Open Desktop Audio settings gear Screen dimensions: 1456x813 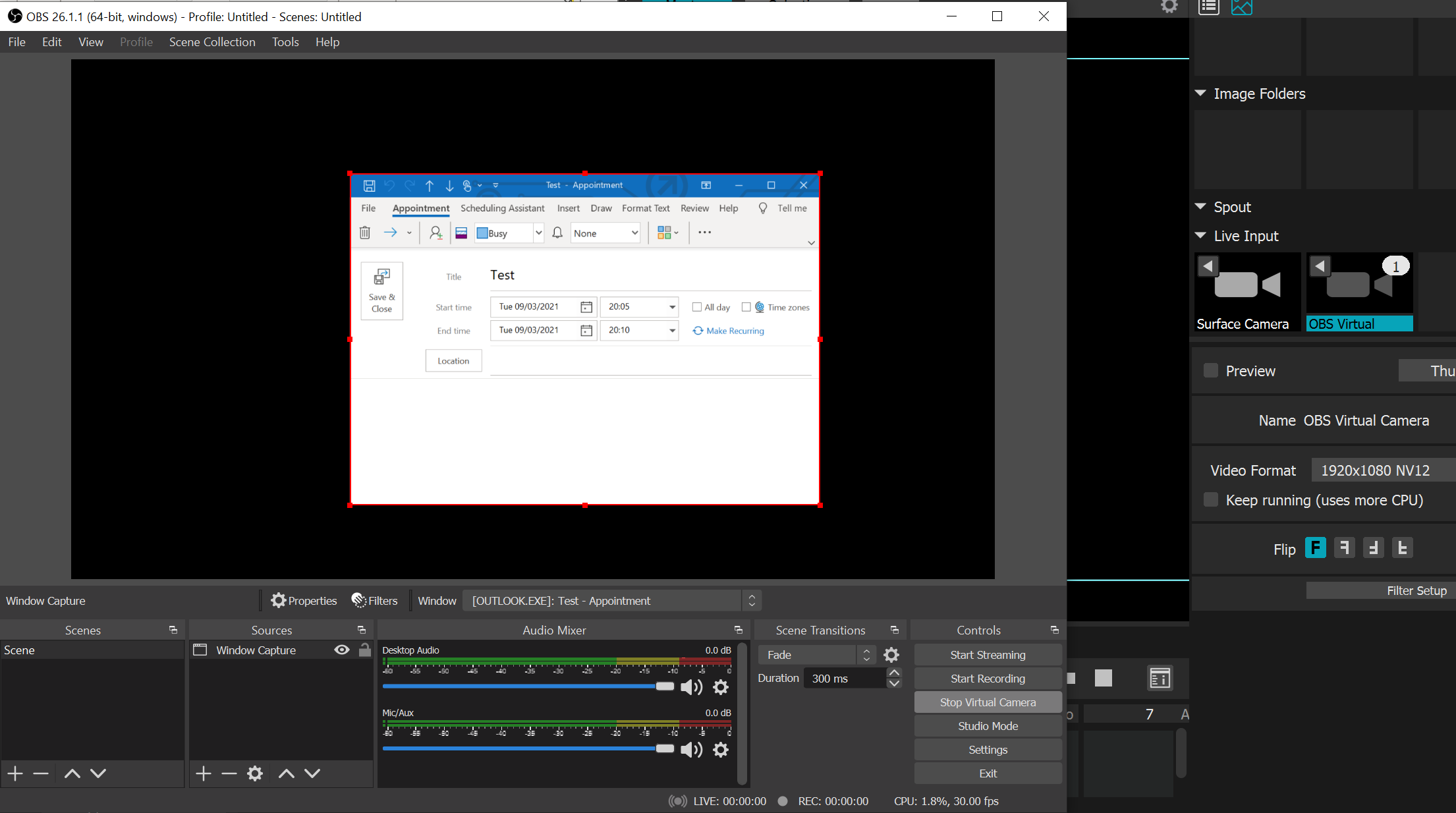[x=721, y=687]
